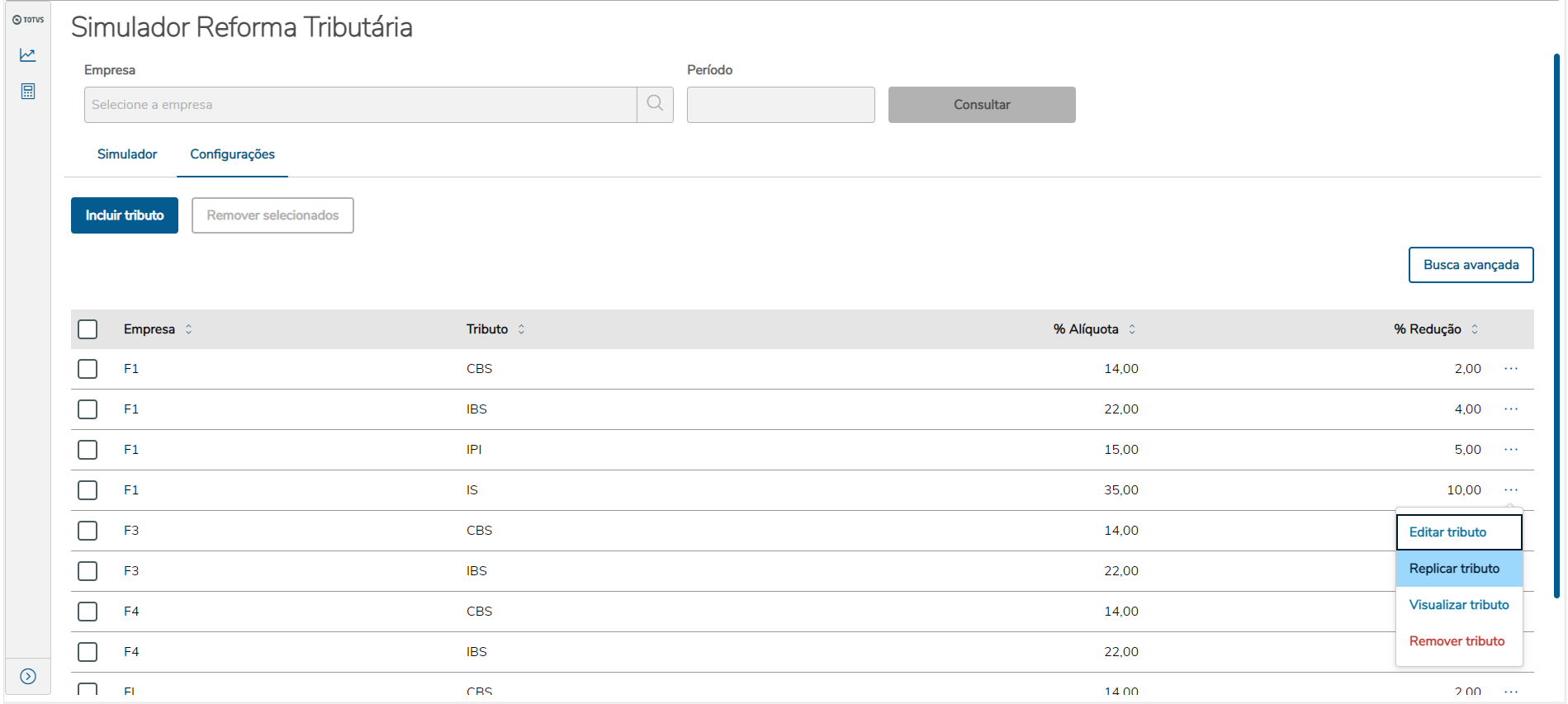The image size is (1568, 704).
Task: Click the Incluir tributo button
Action: click(125, 215)
